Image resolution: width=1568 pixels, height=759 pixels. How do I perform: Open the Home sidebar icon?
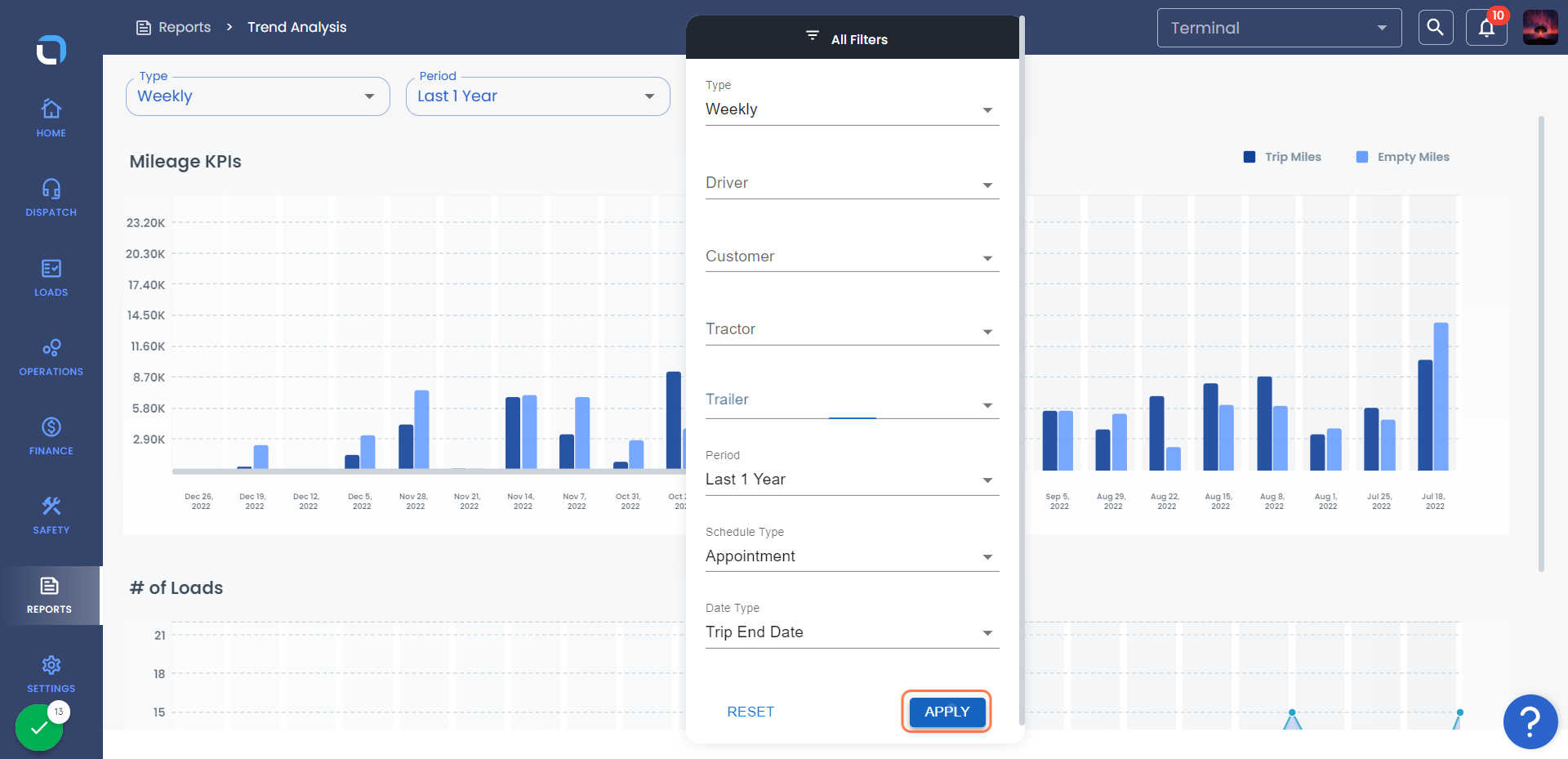[x=51, y=109]
